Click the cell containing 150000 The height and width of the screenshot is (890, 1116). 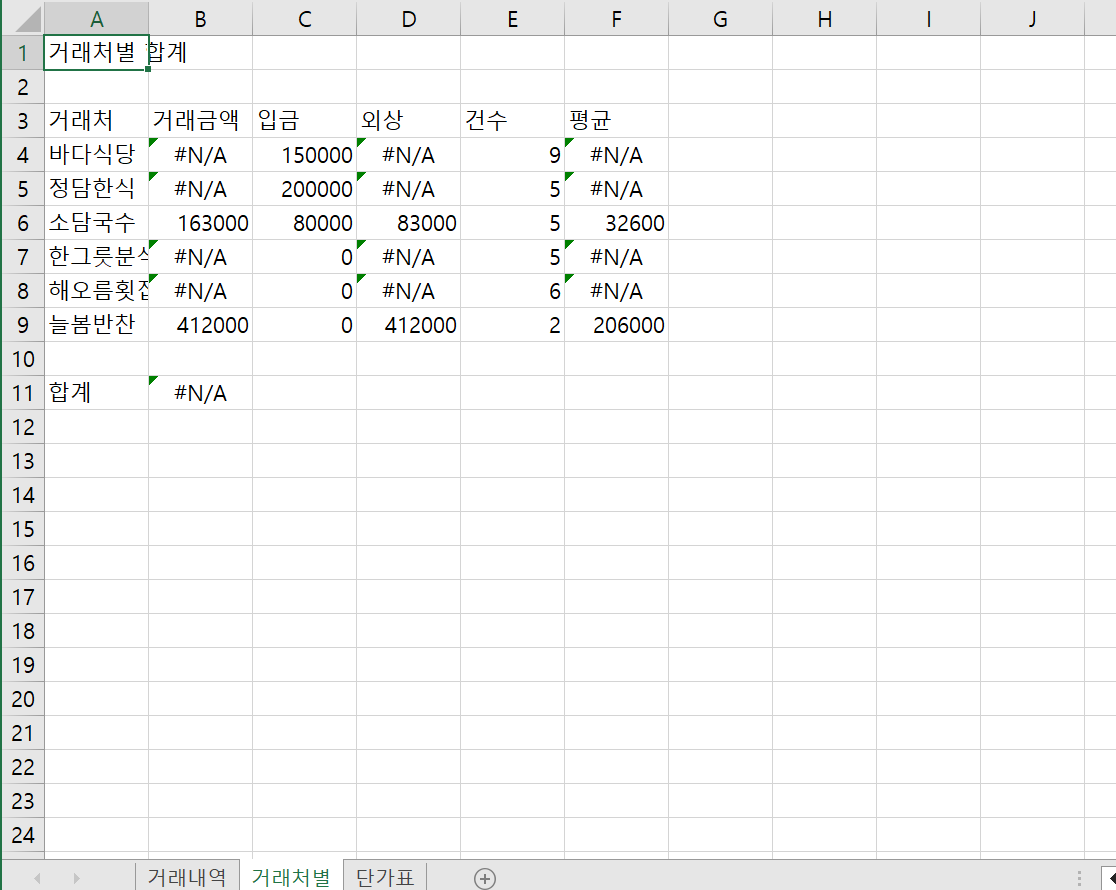pyautogui.click(x=304, y=155)
